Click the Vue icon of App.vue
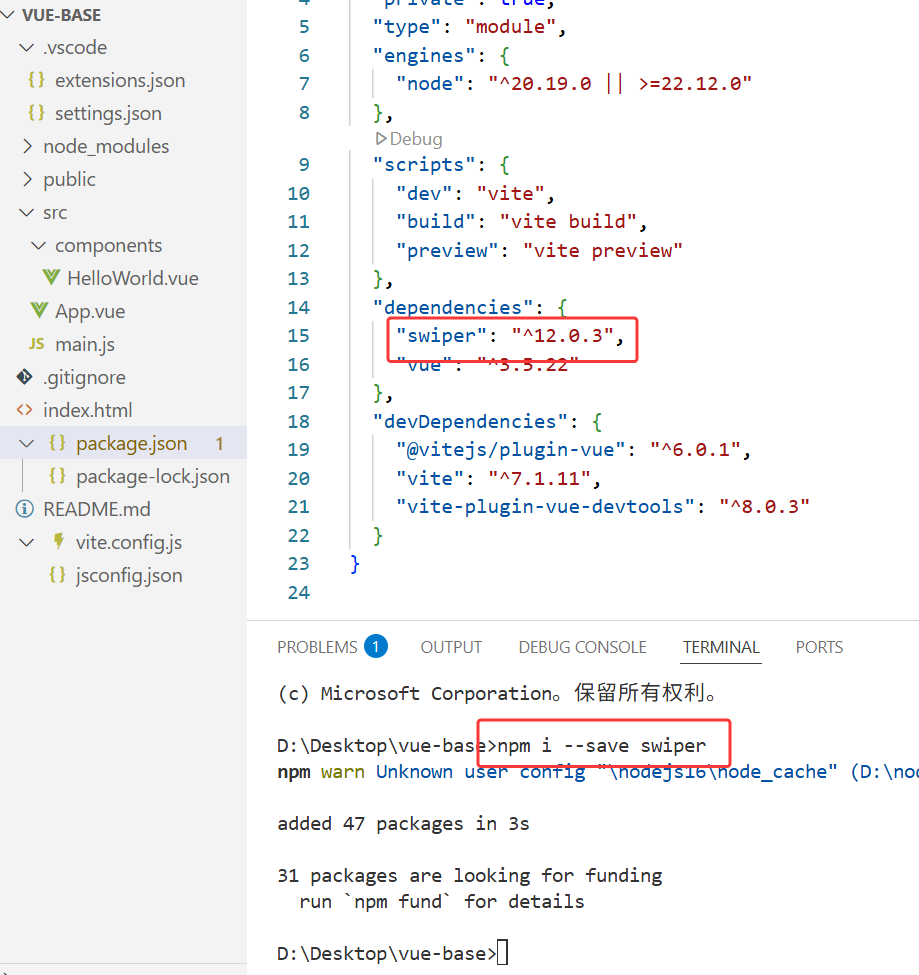Screen dimensions: 919x975 (x=39, y=310)
